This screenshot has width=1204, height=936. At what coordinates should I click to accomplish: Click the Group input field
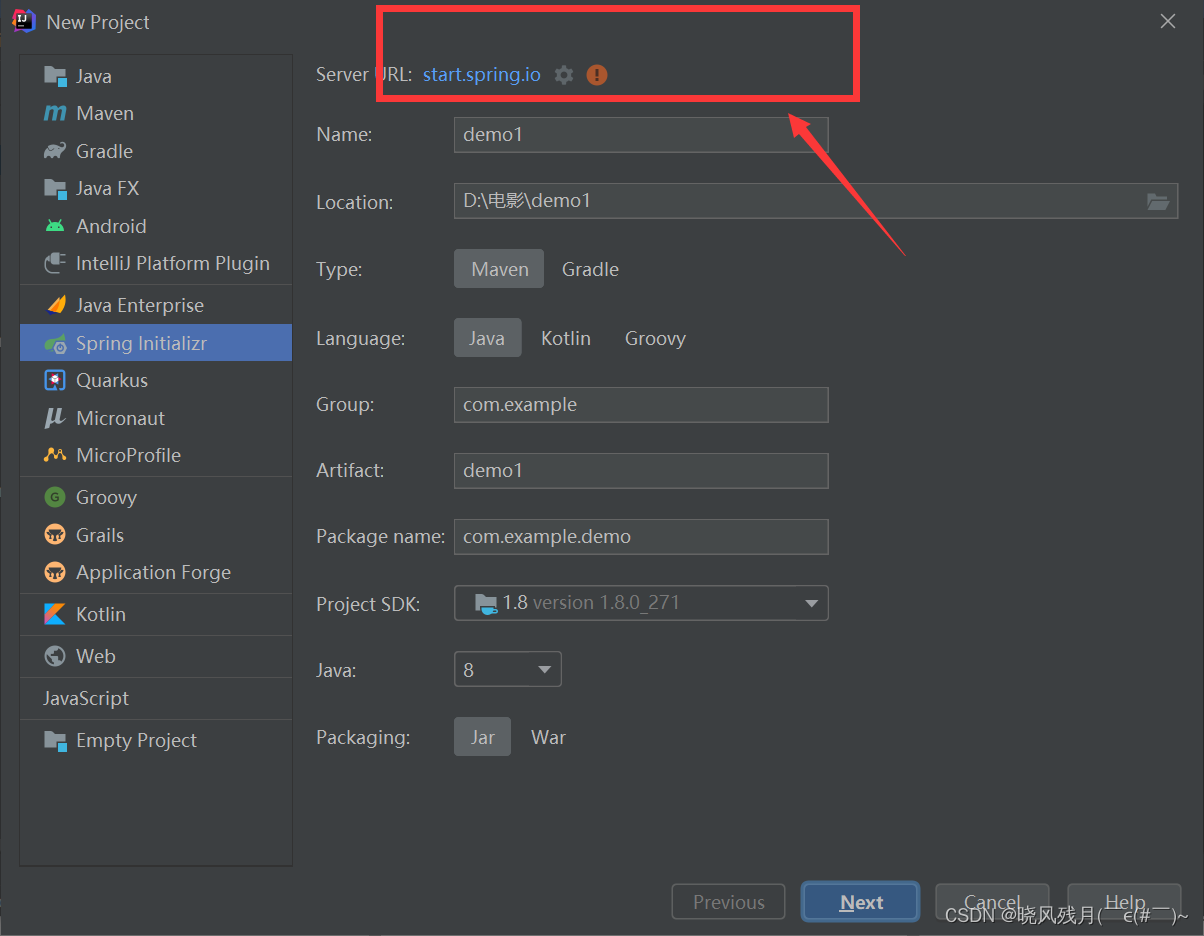(641, 405)
